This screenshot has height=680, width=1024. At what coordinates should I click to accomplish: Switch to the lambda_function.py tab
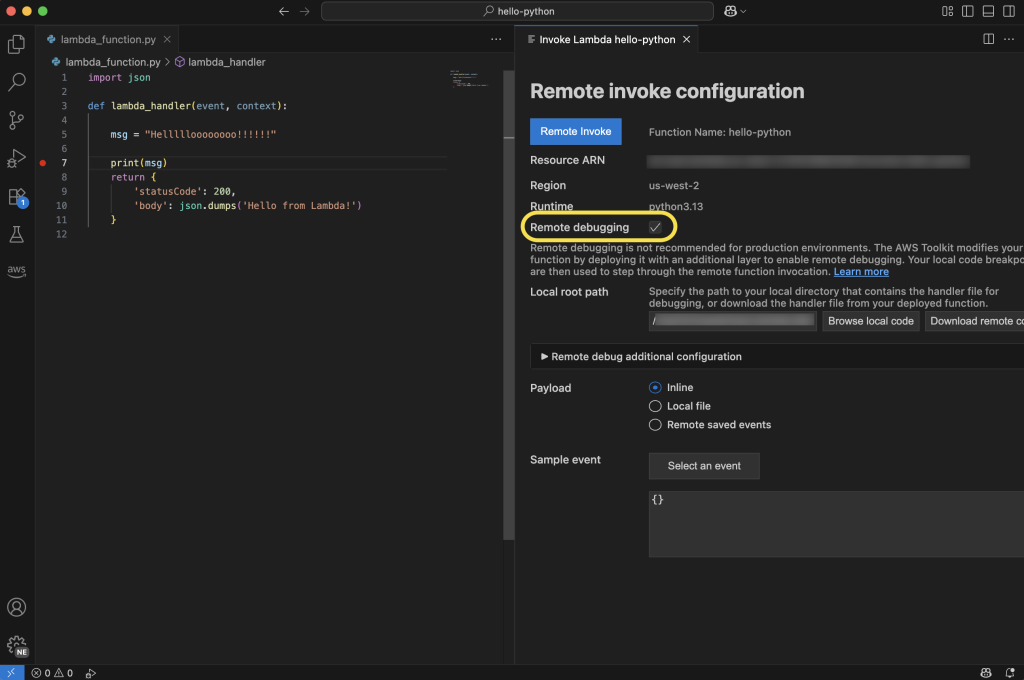click(107, 39)
